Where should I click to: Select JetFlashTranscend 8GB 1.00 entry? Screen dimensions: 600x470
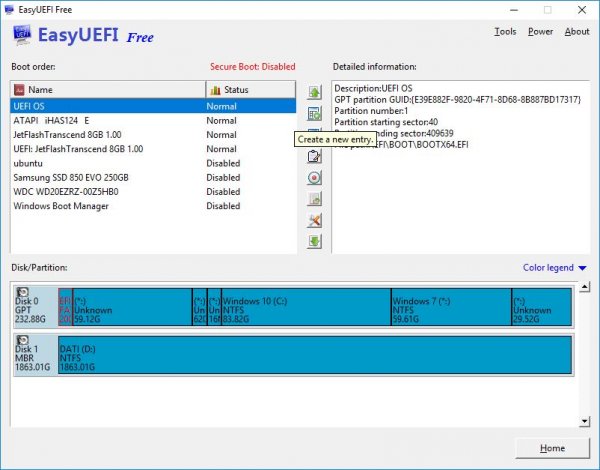pos(153,135)
